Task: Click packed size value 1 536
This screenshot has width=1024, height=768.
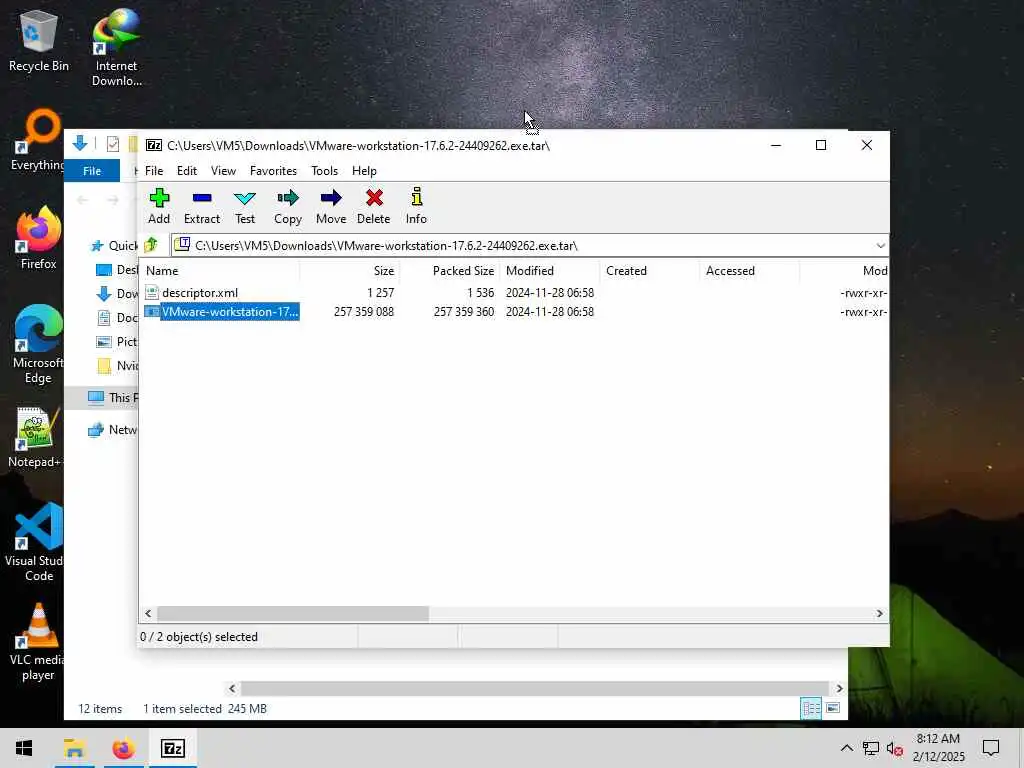Action: click(x=481, y=293)
